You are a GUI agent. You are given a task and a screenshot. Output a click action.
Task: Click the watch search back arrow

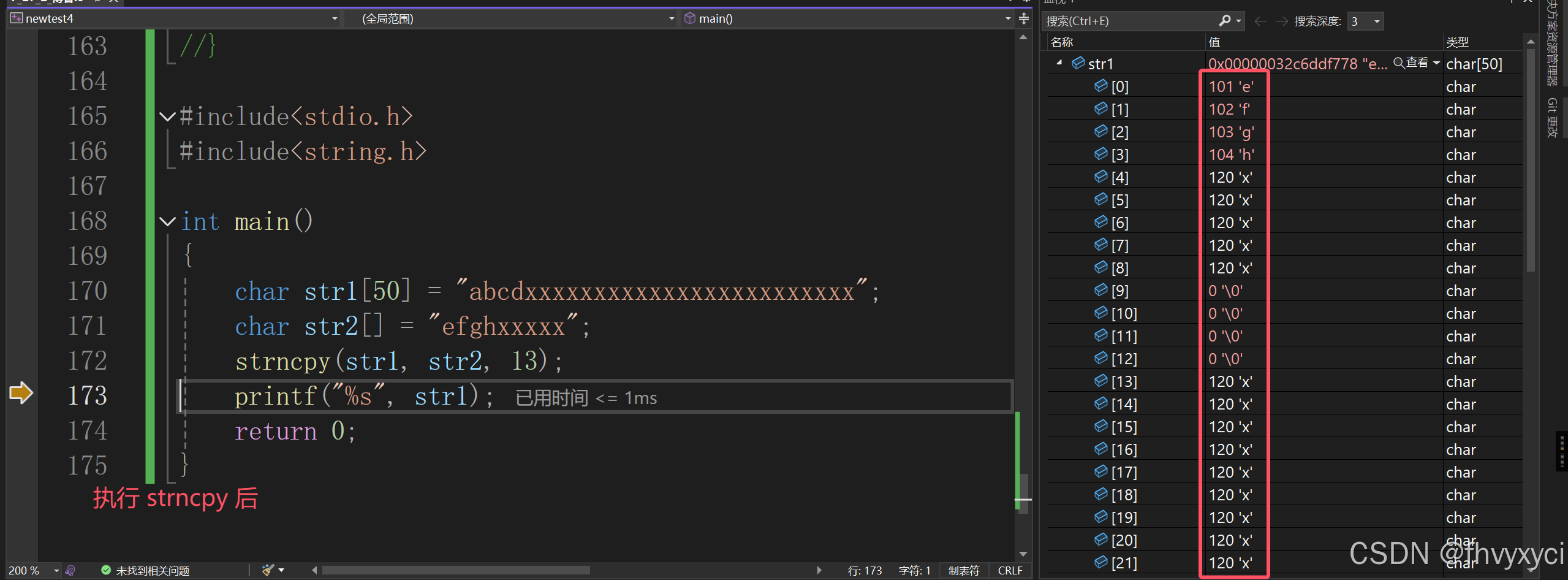point(1260,21)
